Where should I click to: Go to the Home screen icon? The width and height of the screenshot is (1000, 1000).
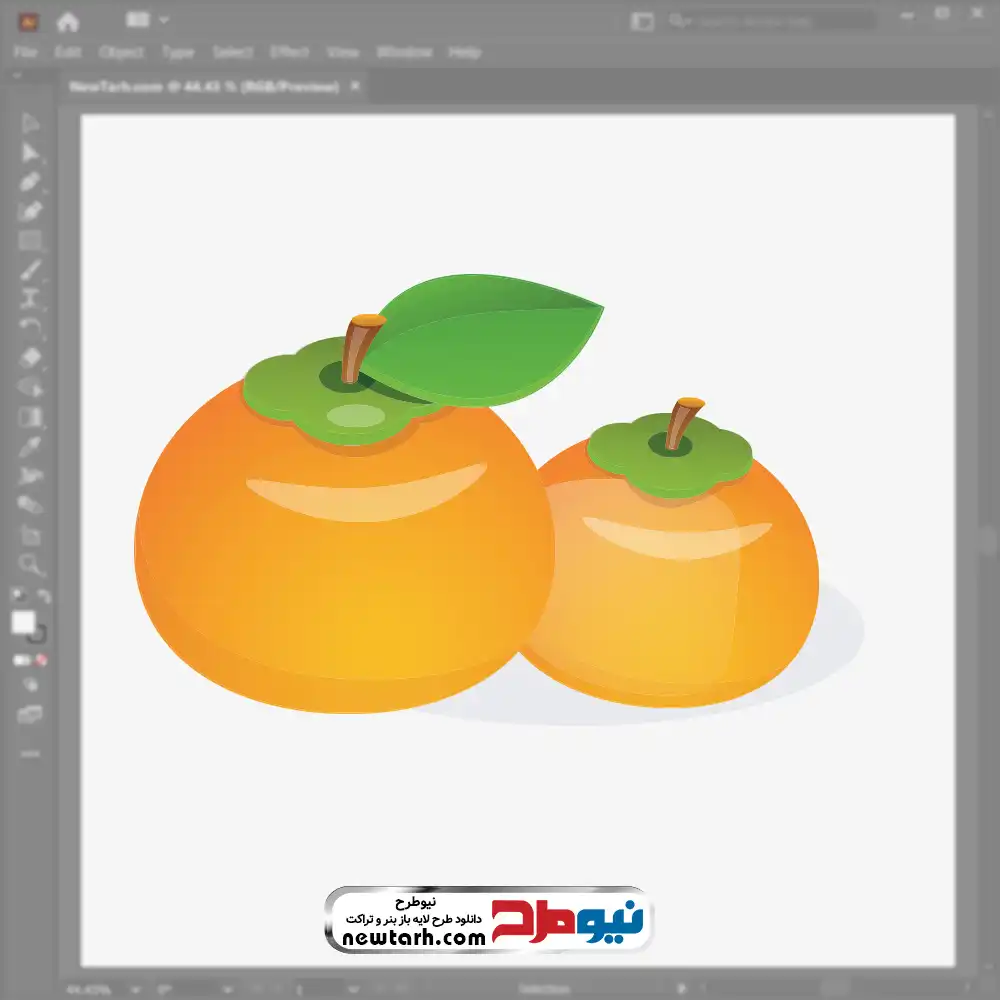68,22
